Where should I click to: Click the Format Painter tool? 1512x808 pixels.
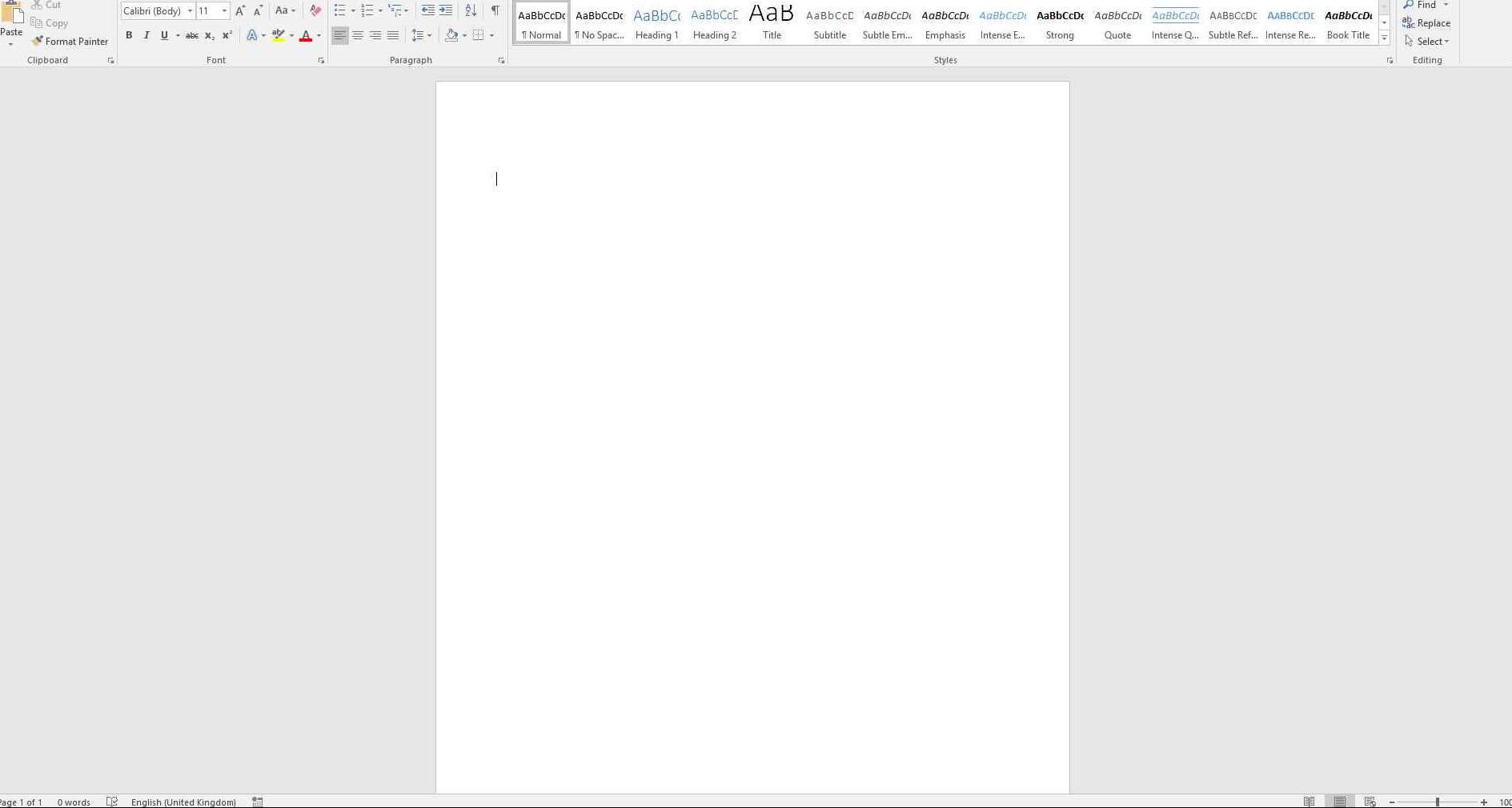pos(70,41)
